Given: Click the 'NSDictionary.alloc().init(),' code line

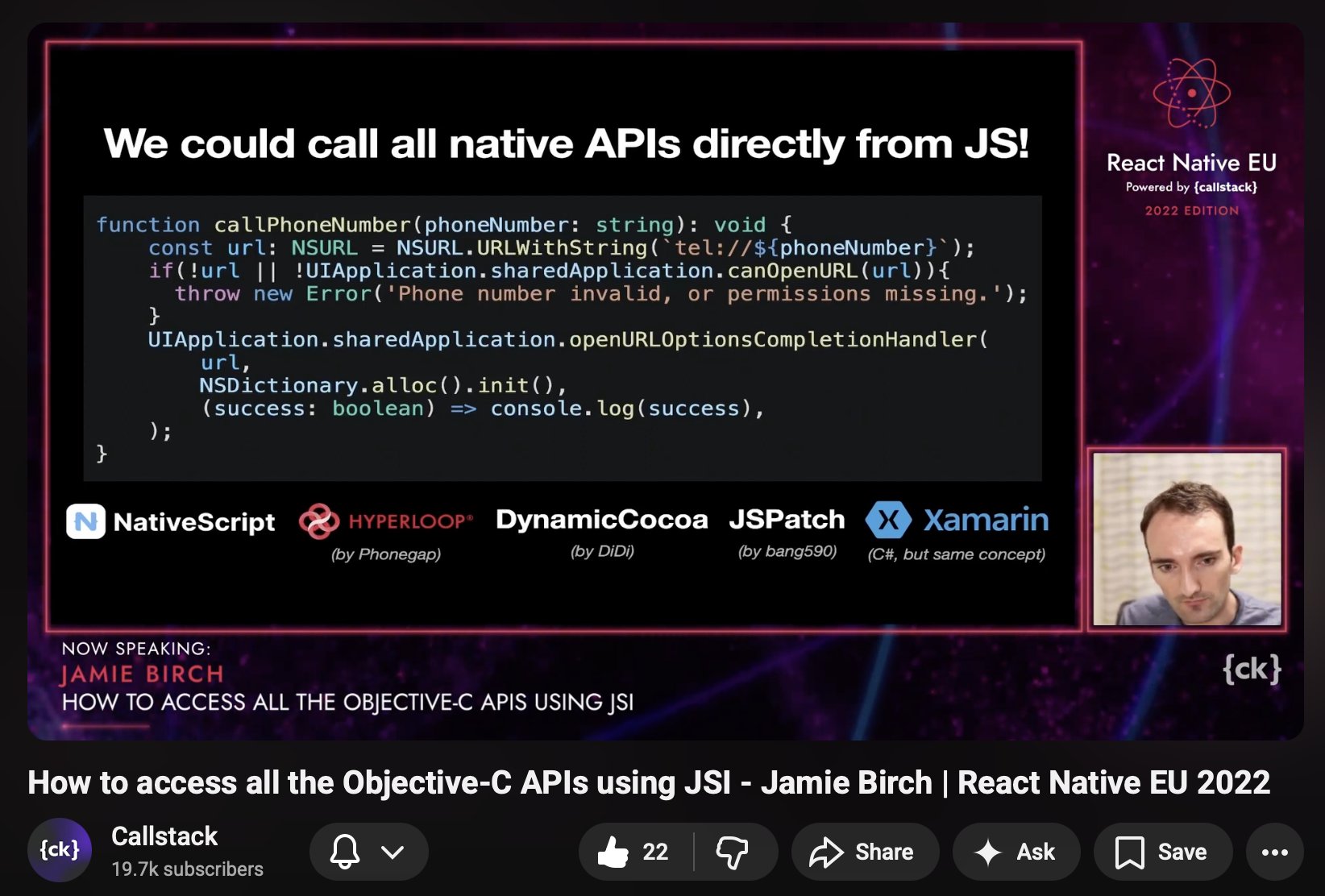Looking at the screenshot, I should [x=384, y=385].
